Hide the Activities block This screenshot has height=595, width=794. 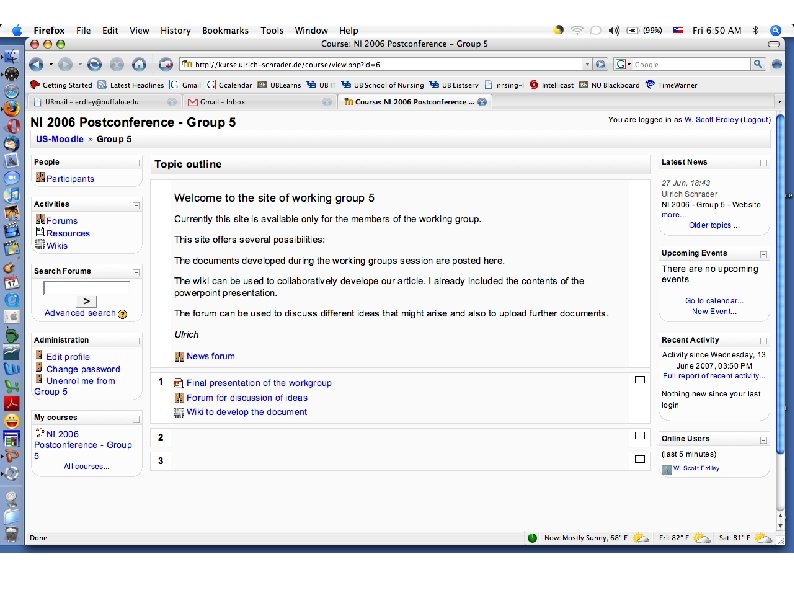coord(137,205)
